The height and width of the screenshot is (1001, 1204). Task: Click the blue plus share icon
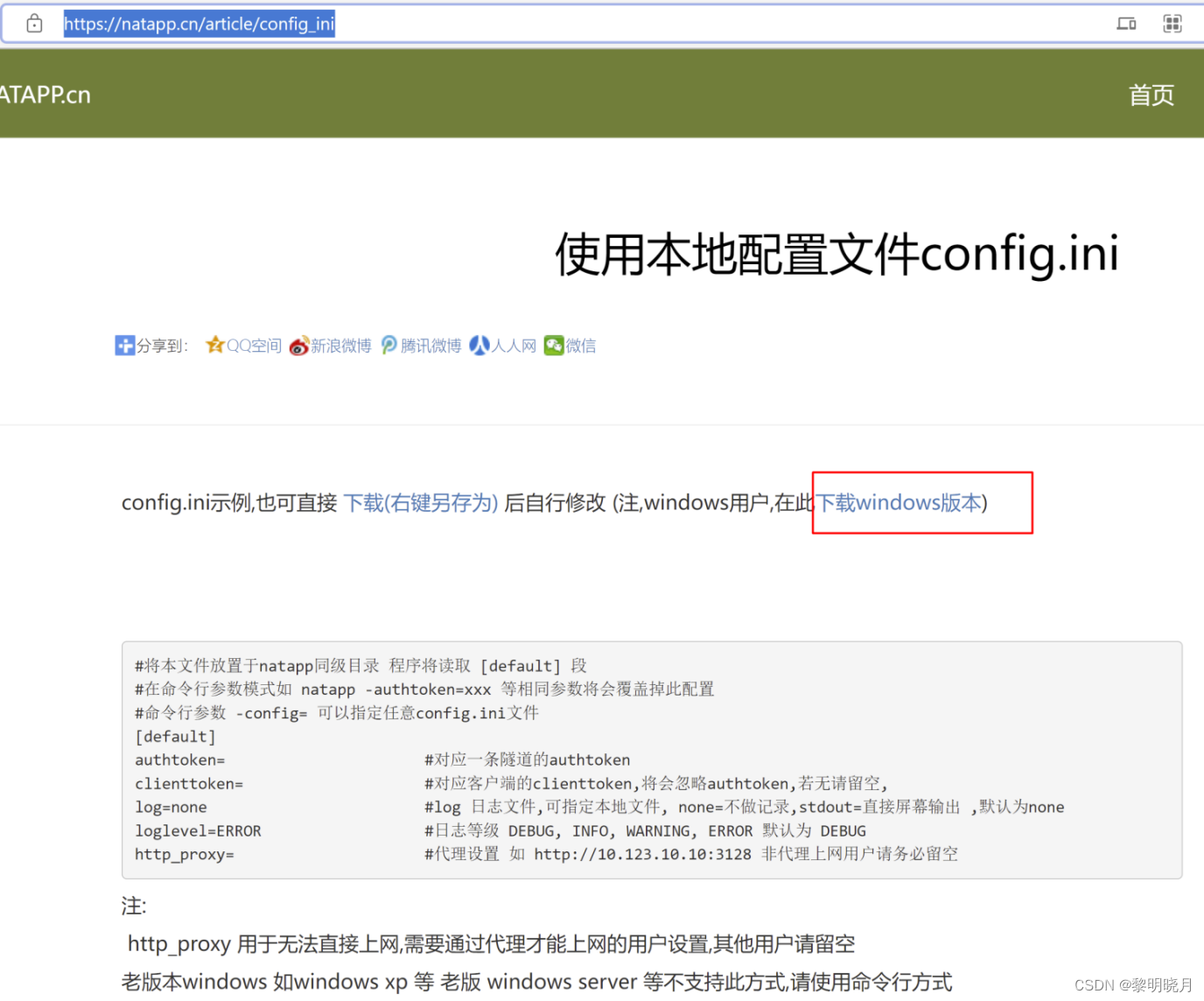click(124, 346)
